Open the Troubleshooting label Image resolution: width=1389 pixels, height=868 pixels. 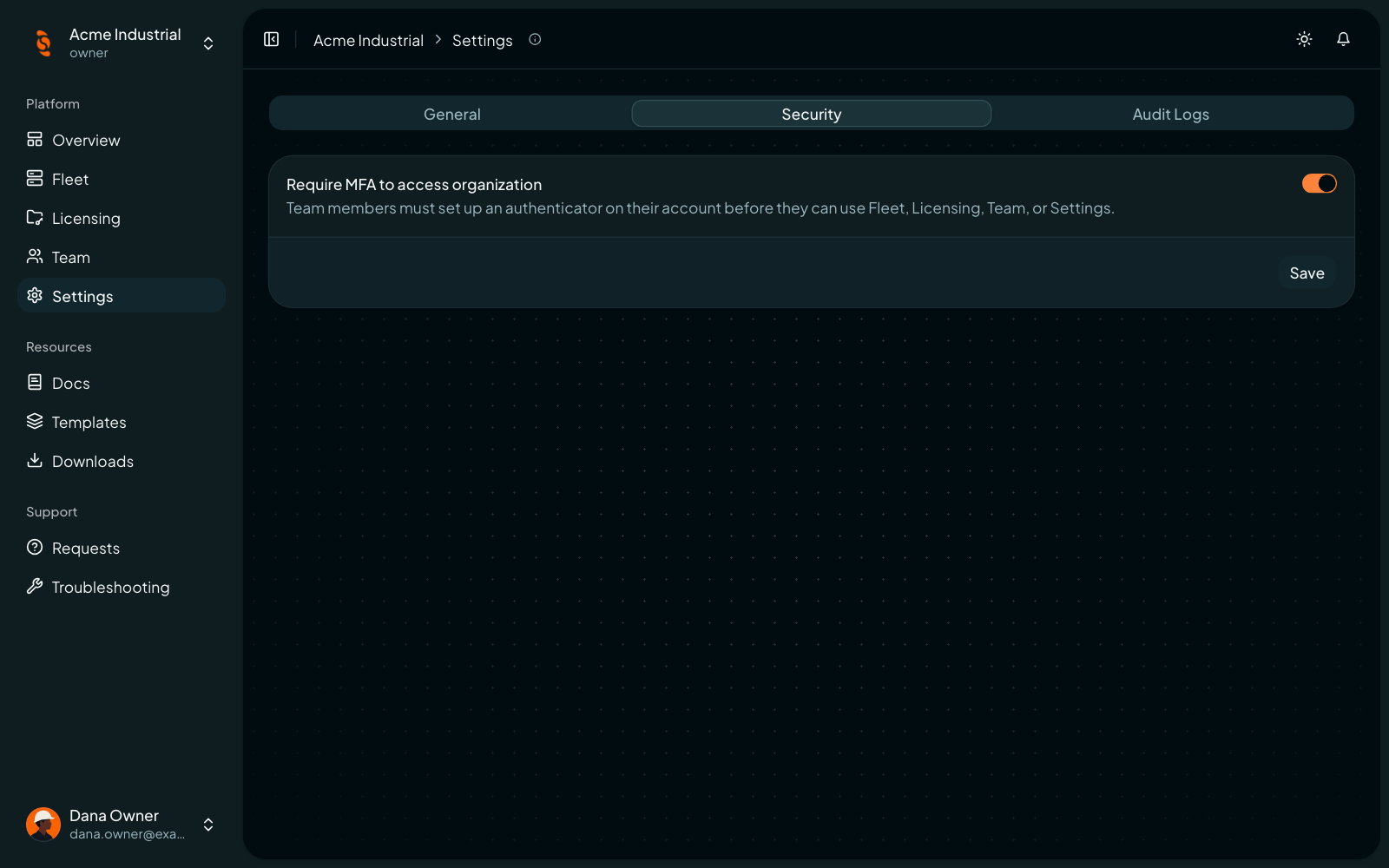pyautogui.click(x=111, y=587)
